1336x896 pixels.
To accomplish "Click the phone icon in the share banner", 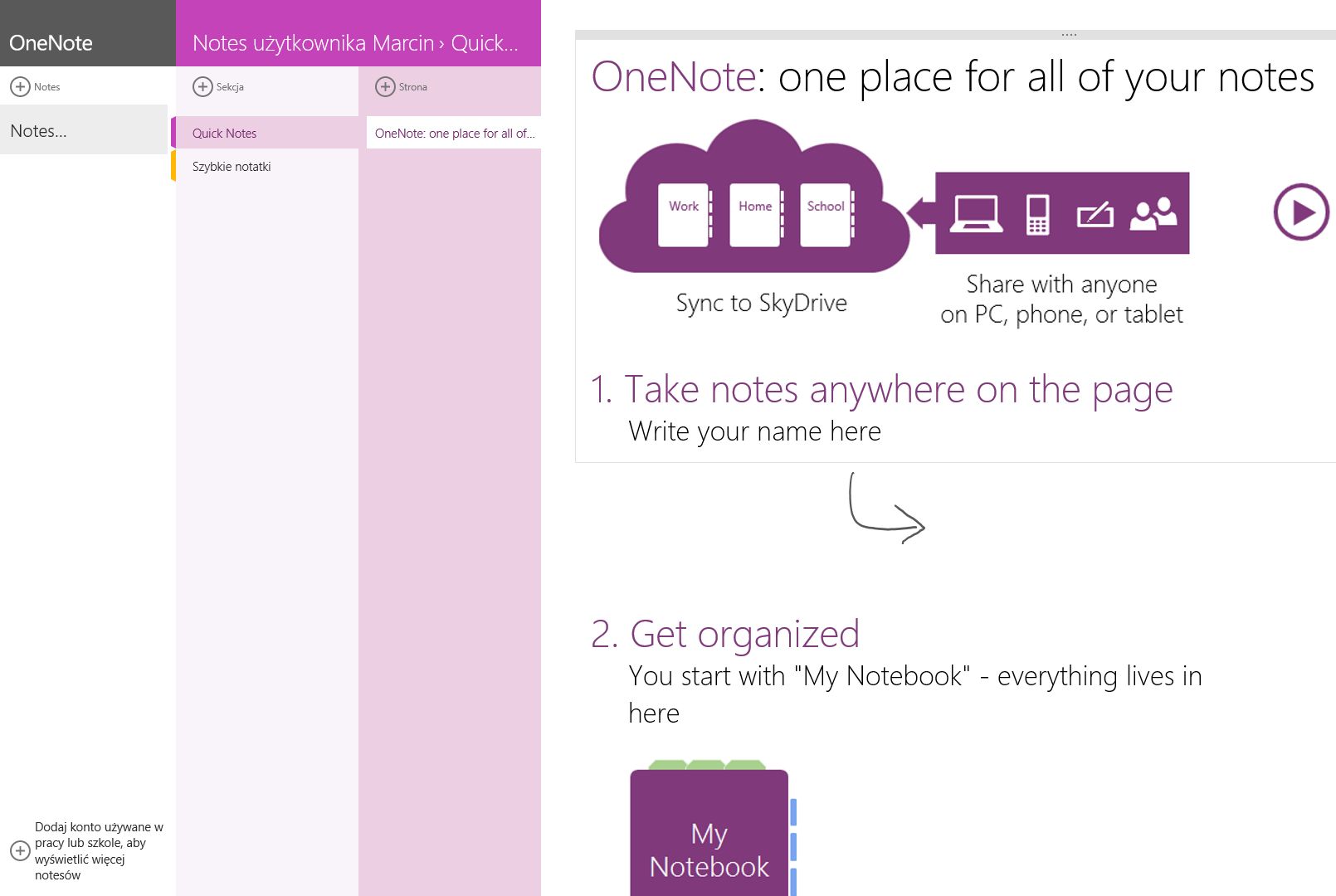I will pos(1037,214).
